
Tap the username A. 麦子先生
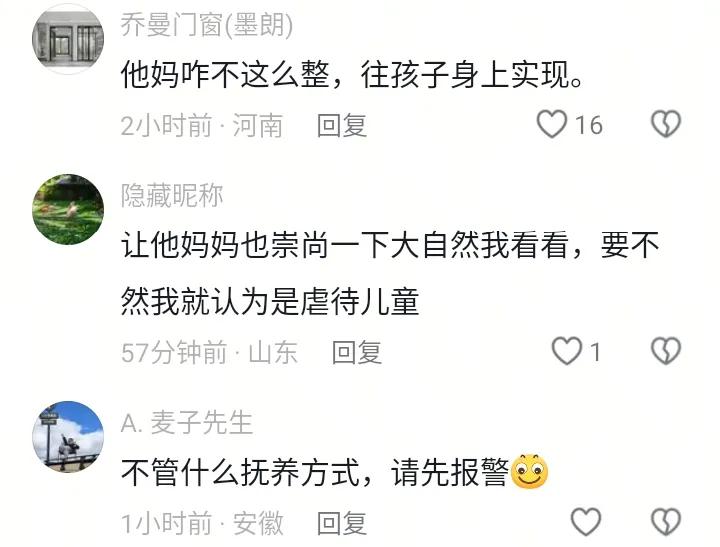187,422
